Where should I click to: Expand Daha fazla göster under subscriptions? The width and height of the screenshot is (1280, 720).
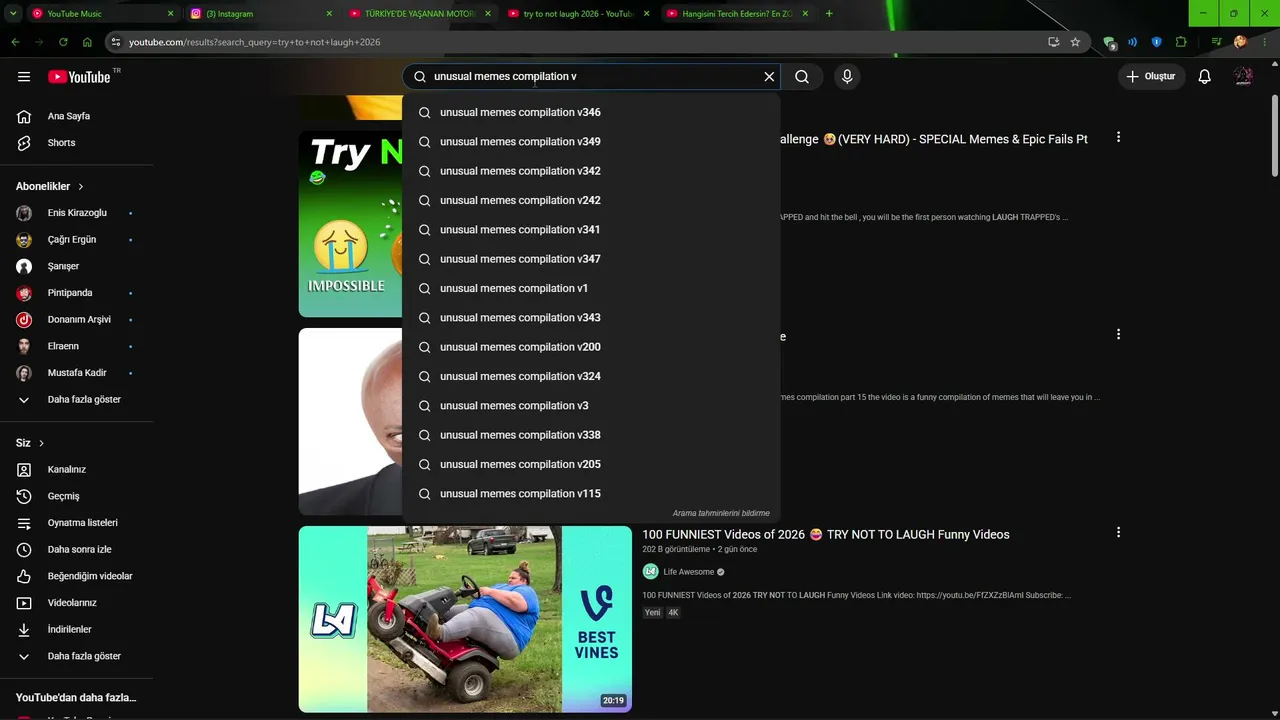click(x=76, y=400)
